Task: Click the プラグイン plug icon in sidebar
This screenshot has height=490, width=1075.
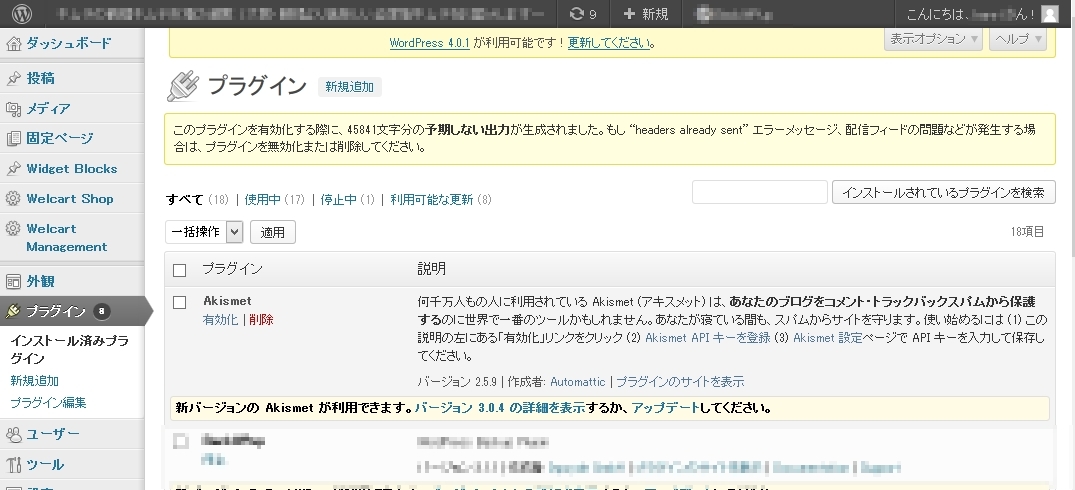Action: click(x=13, y=312)
